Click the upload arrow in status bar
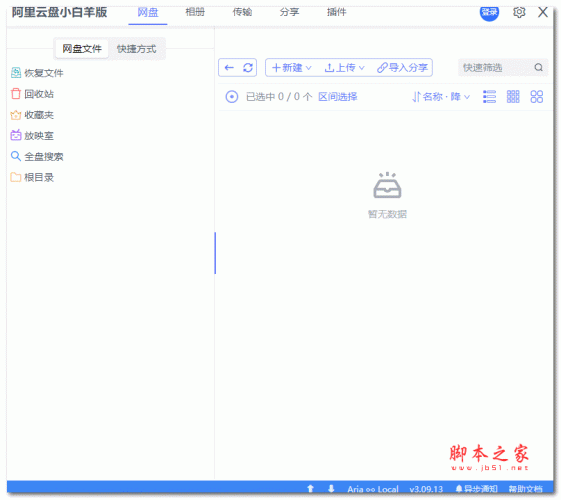 (x=311, y=489)
